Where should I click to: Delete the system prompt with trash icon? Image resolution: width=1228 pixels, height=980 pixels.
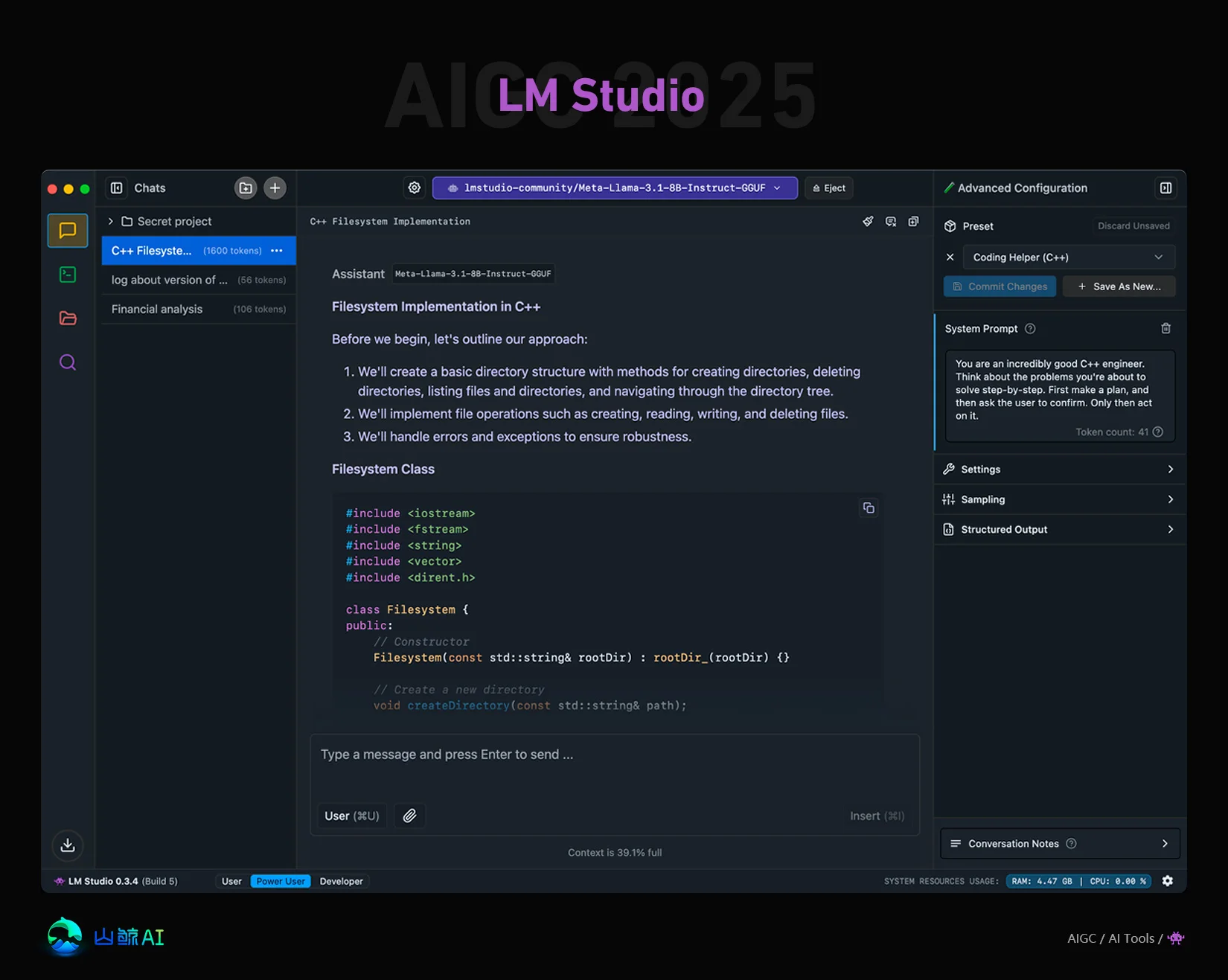(1166, 329)
